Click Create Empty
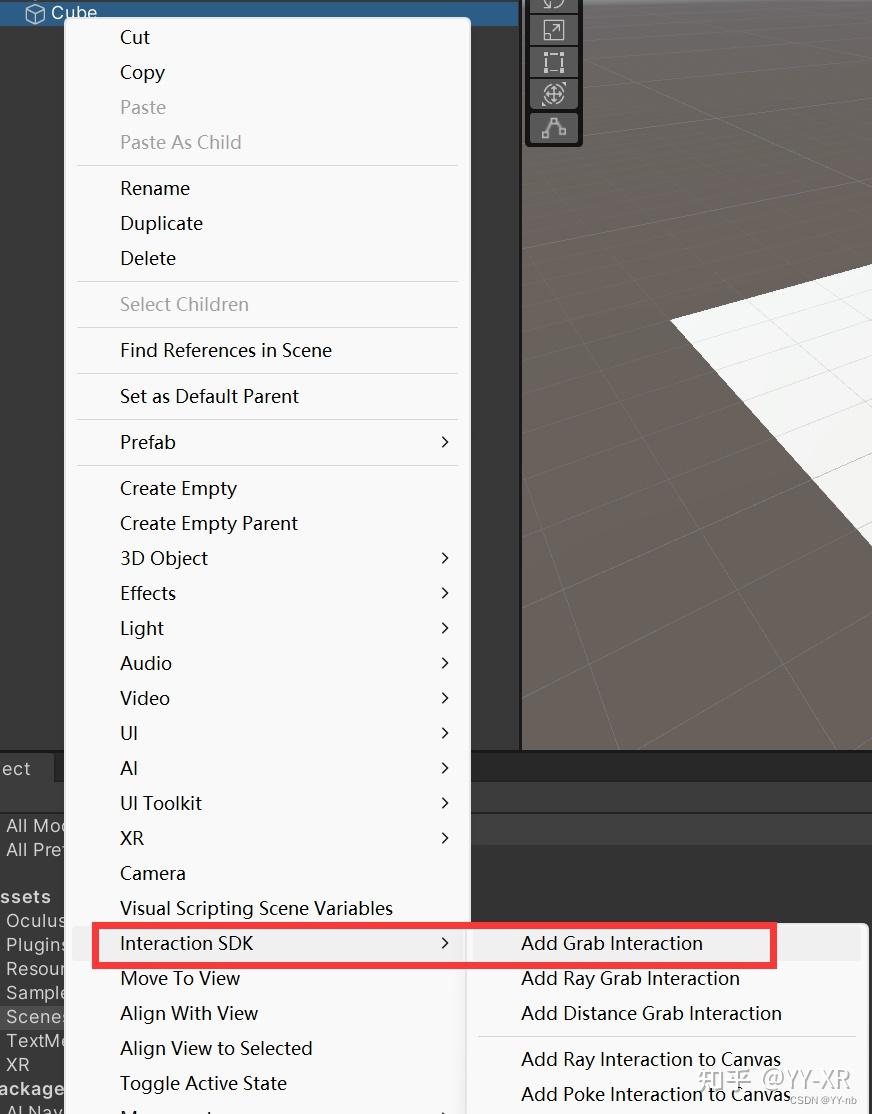This screenshot has width=872, height=1114. point(178,488)
